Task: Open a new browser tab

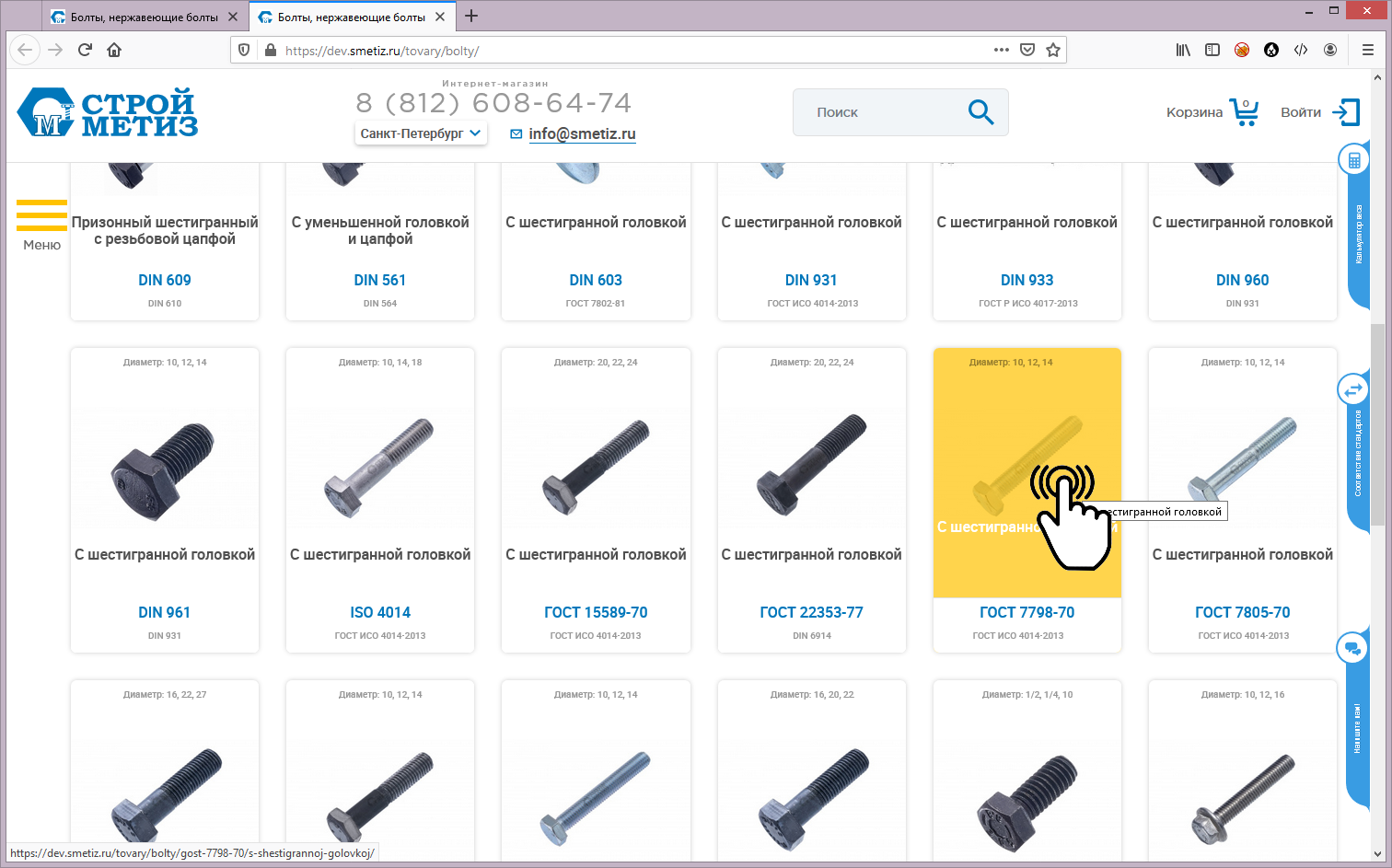Action: [471, 16]
